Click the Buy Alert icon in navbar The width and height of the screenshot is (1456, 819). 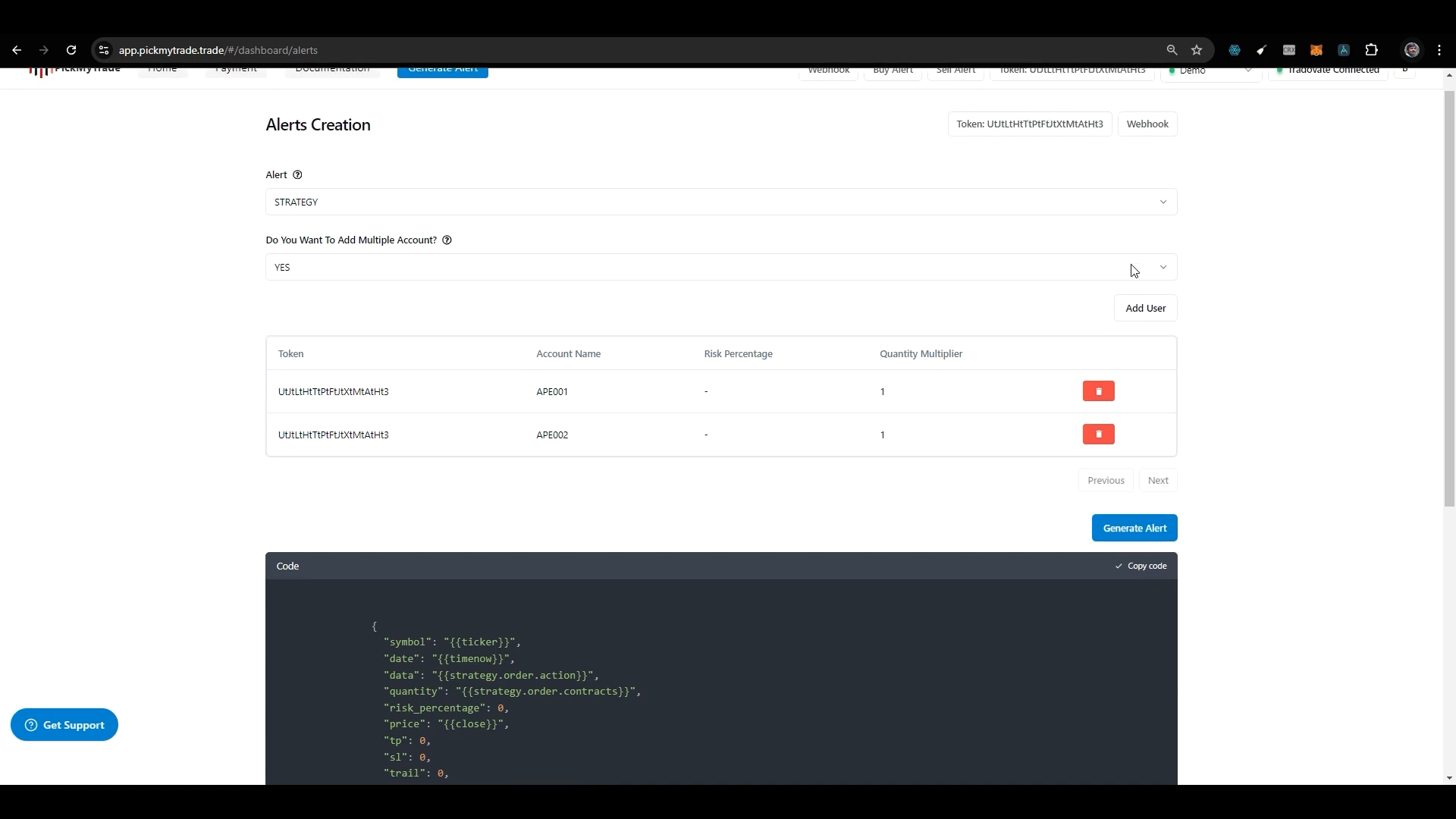(893, 68)
